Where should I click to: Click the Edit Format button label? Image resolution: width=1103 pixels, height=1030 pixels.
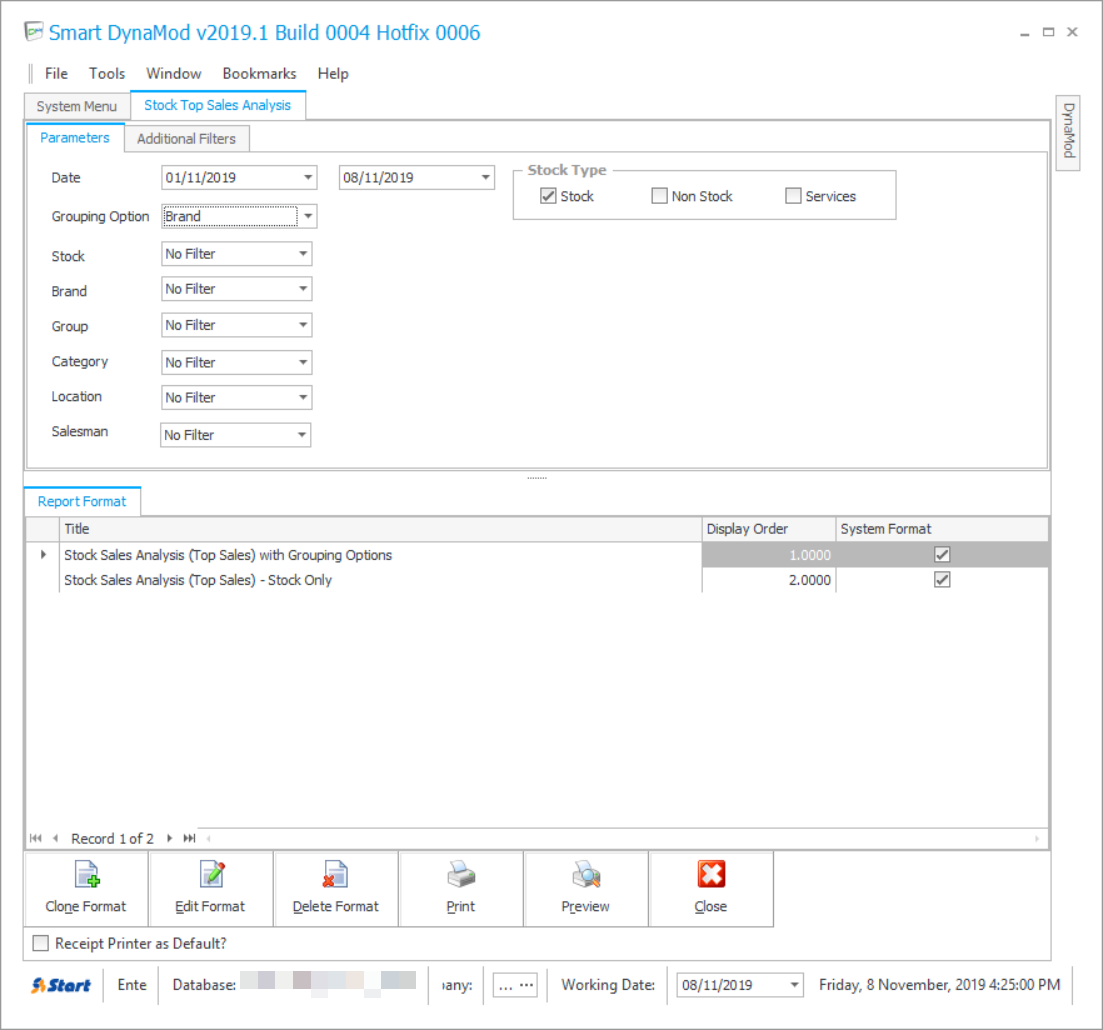click(x=210, y=906)
